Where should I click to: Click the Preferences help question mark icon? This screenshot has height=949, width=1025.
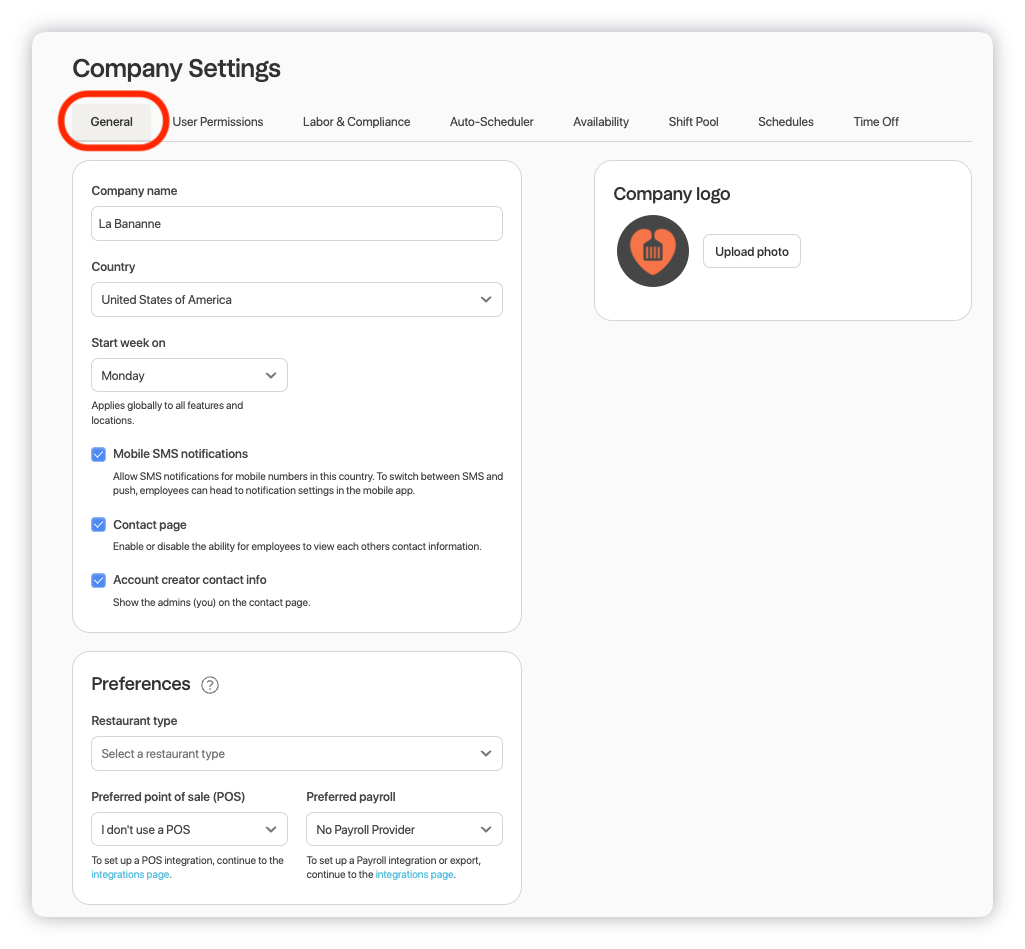[x=210, y=685]
